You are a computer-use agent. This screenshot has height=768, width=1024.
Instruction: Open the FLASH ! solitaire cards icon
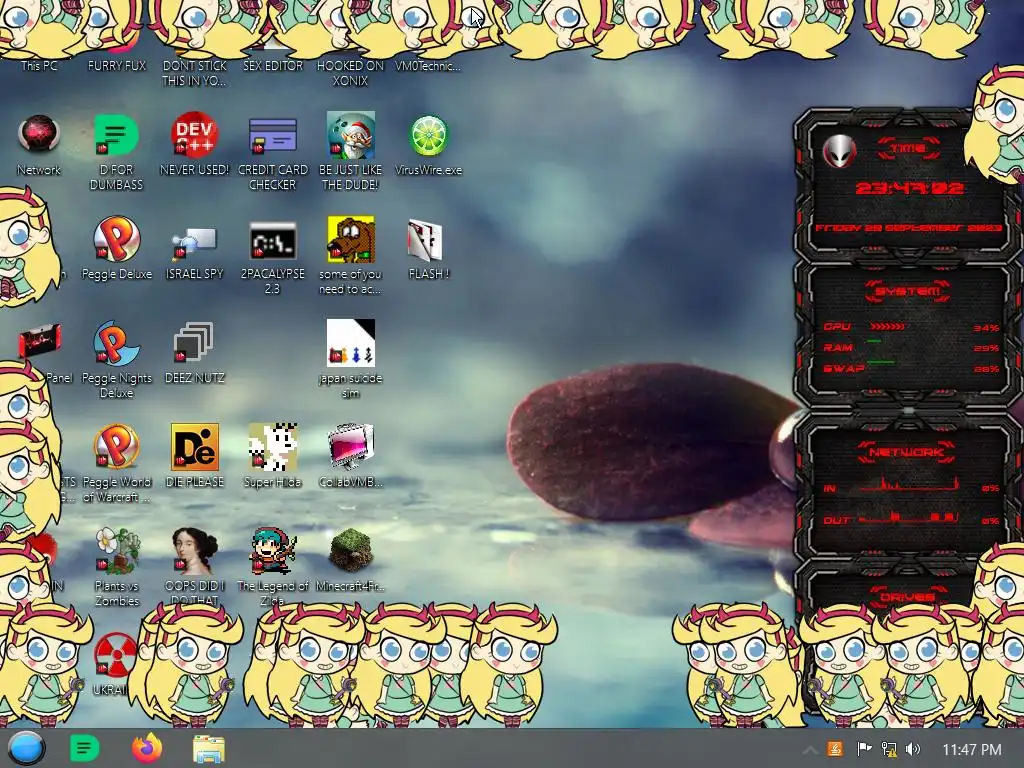[x=426, y=240]
